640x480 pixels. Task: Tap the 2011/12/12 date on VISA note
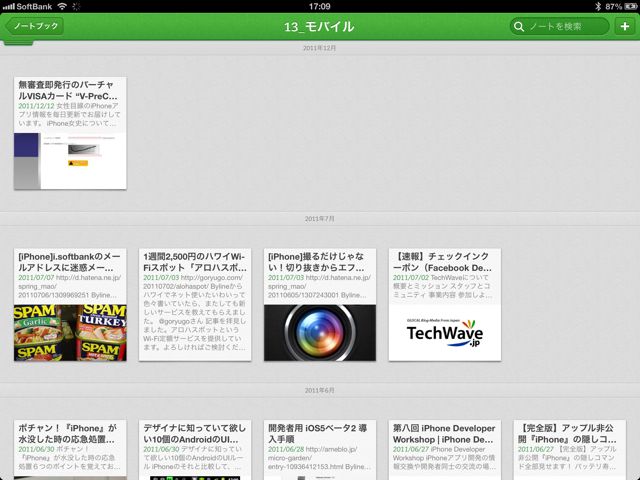tap(36, 106)
